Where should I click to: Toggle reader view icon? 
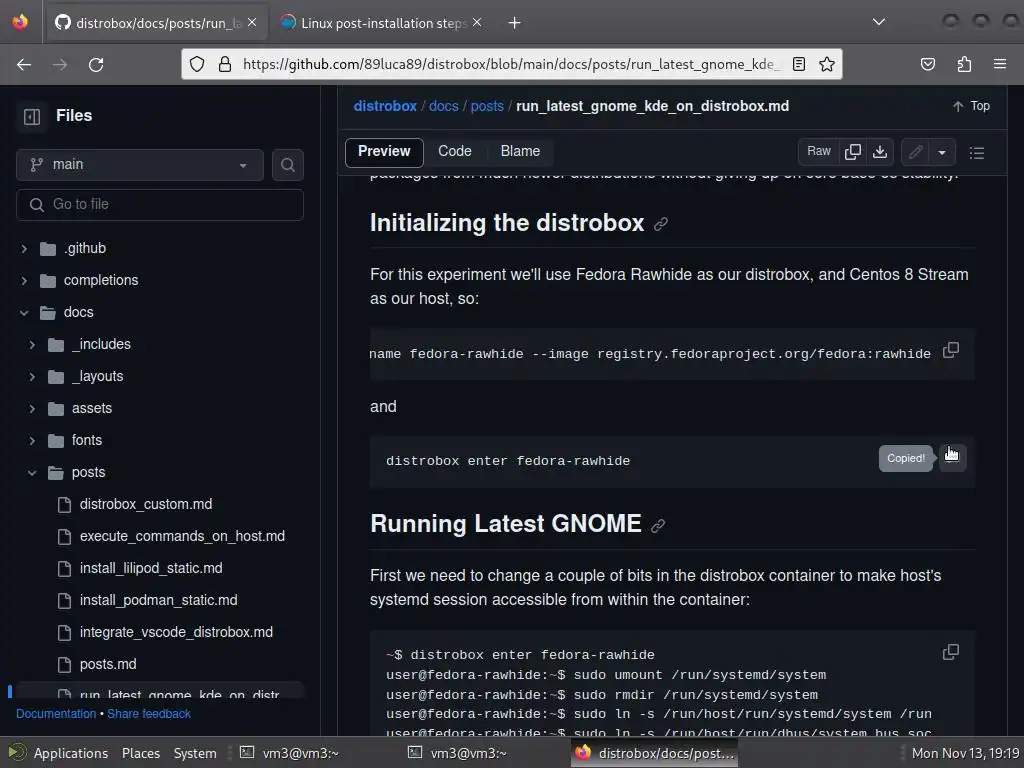click(799, 64)
